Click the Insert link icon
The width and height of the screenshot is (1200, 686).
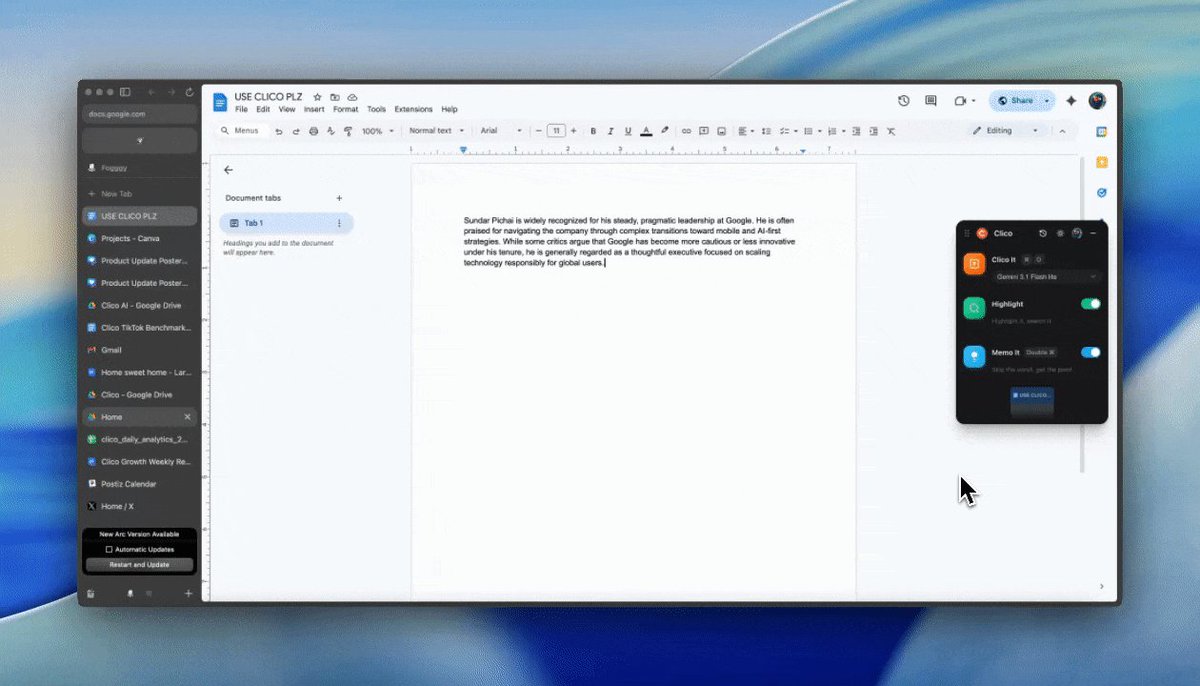[686, 131]
